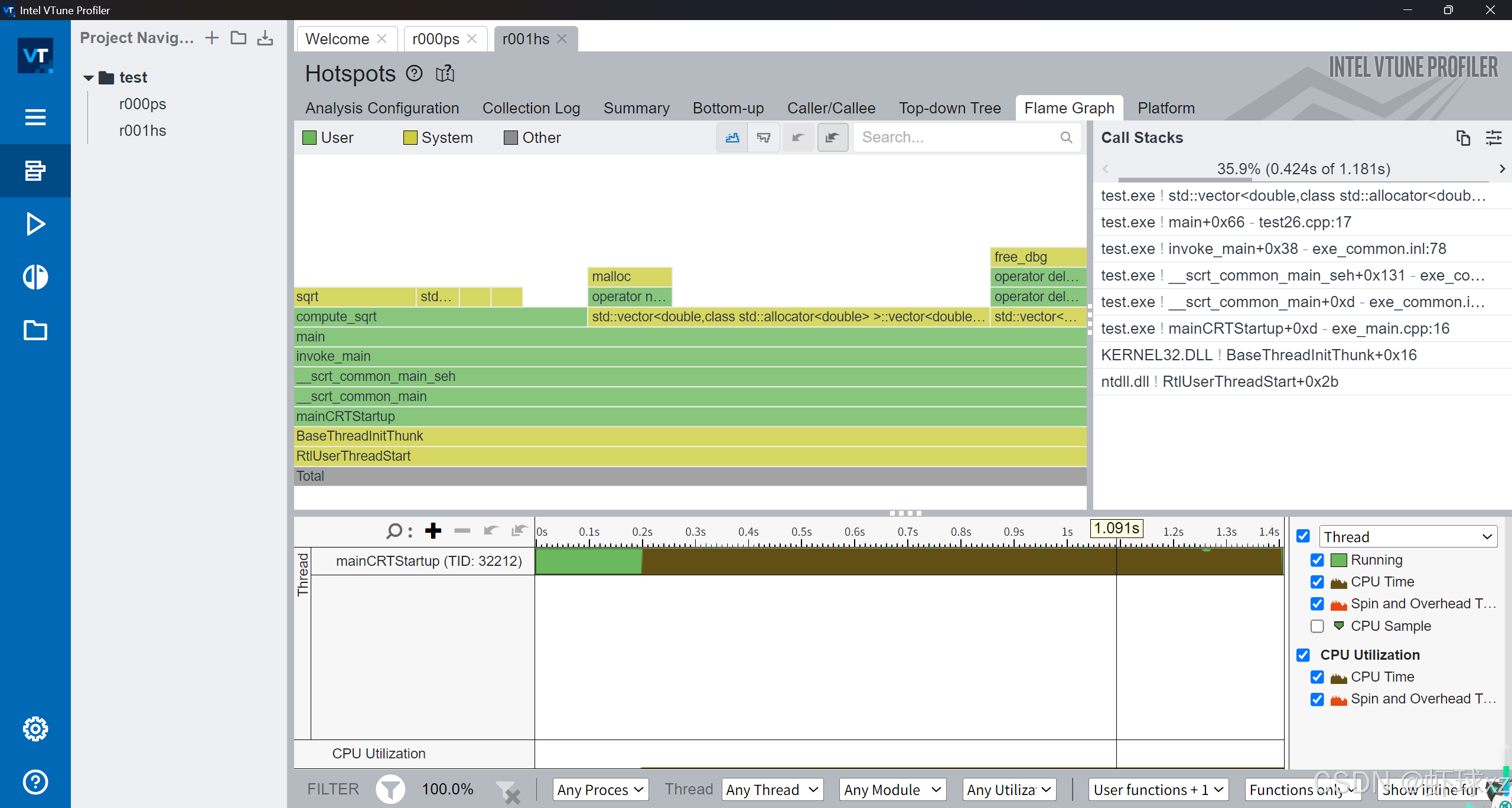Click the flame graph toolbar icon
Screen dimensions: 1512x808
732,138
